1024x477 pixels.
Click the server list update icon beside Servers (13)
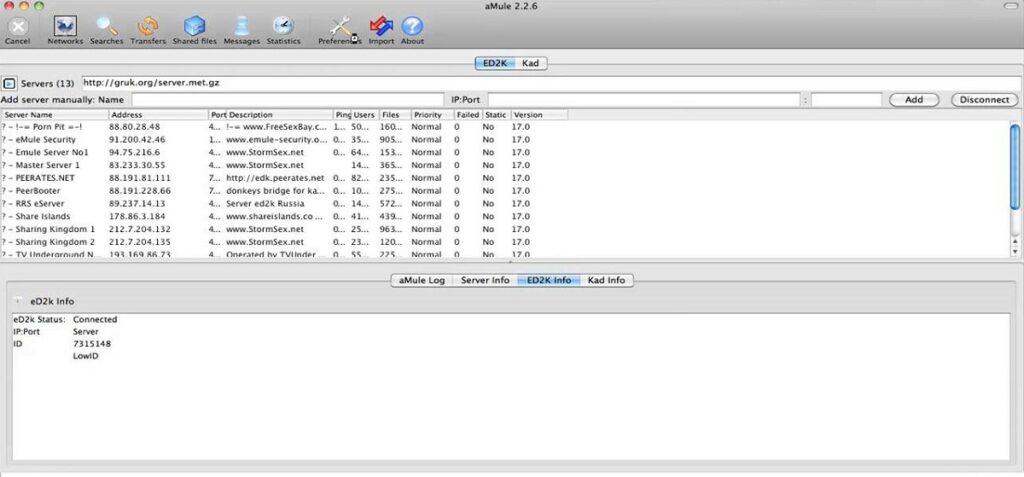coord(9,83)
